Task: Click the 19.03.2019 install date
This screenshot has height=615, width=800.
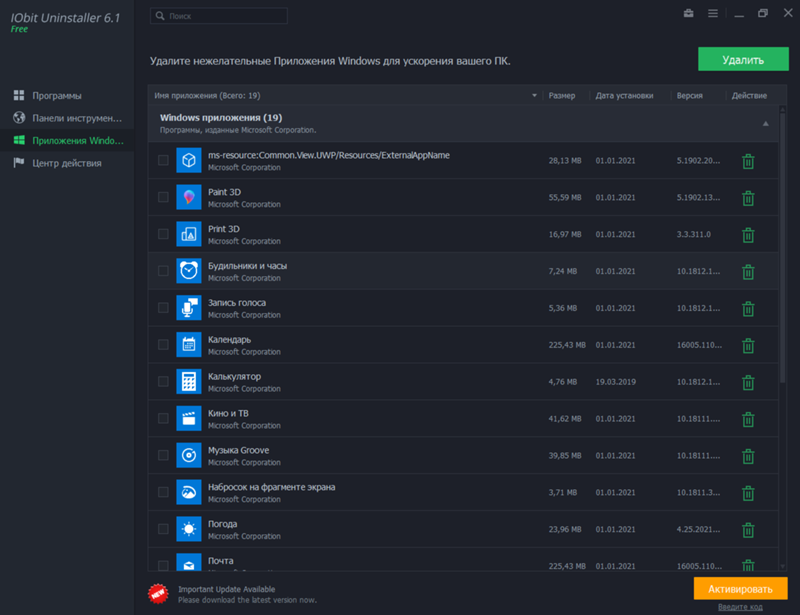Action: 615,382
